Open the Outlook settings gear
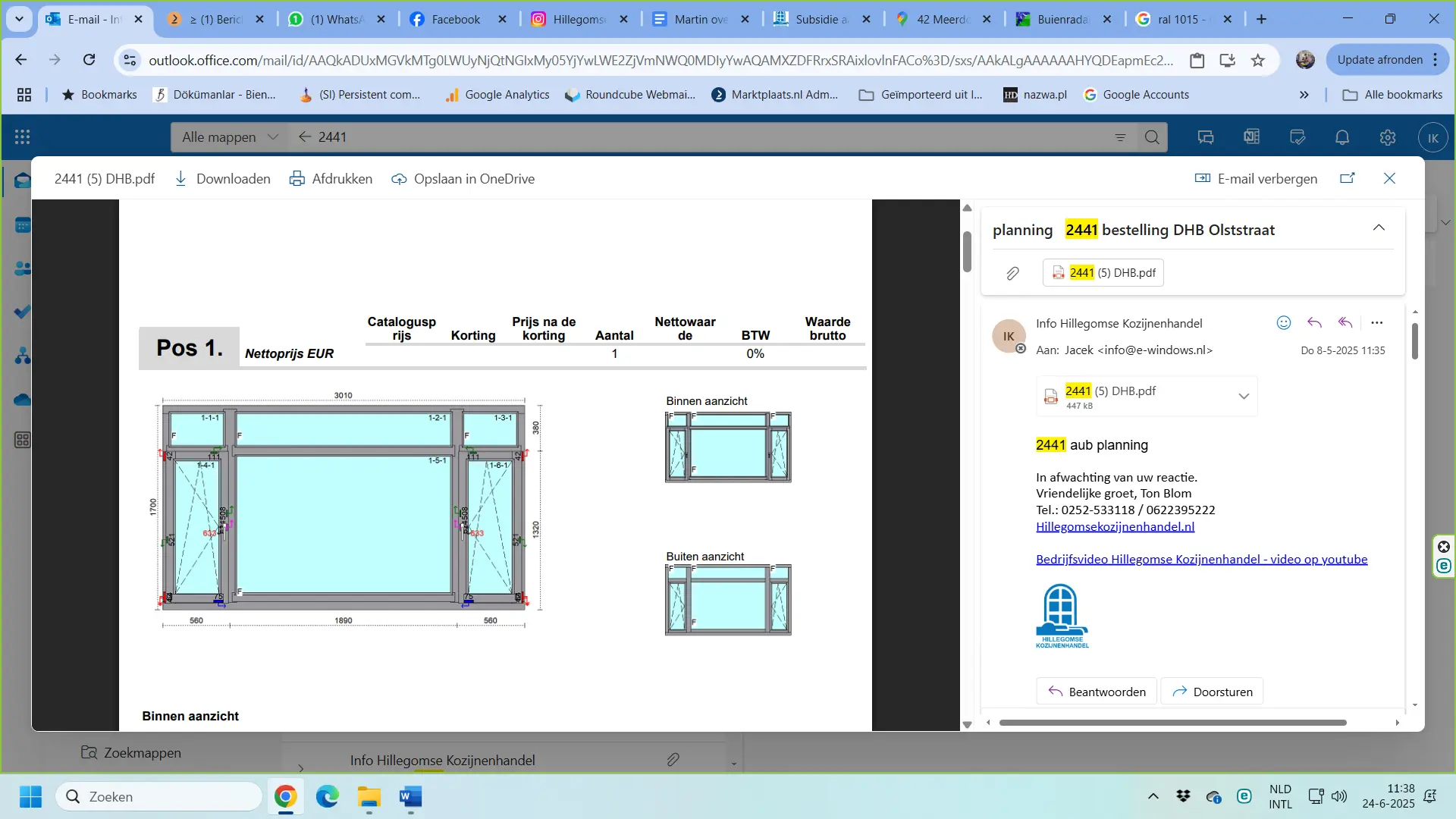 [x=1387, y=137]
